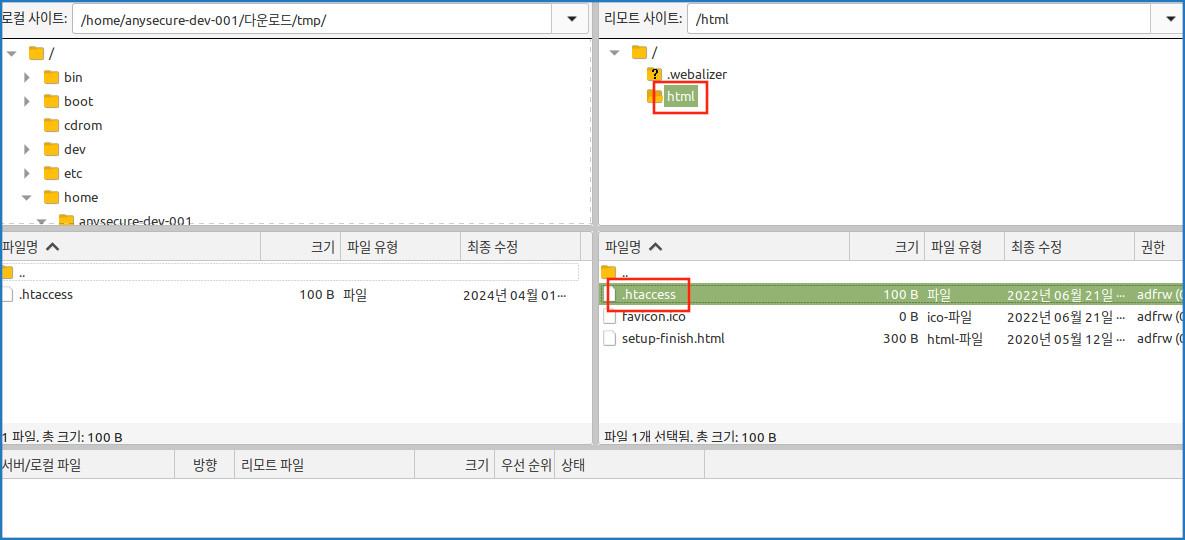This screenshot has height=540, width=1185.
Task: Select remote .htaccess file
Action: click(890, 295)
